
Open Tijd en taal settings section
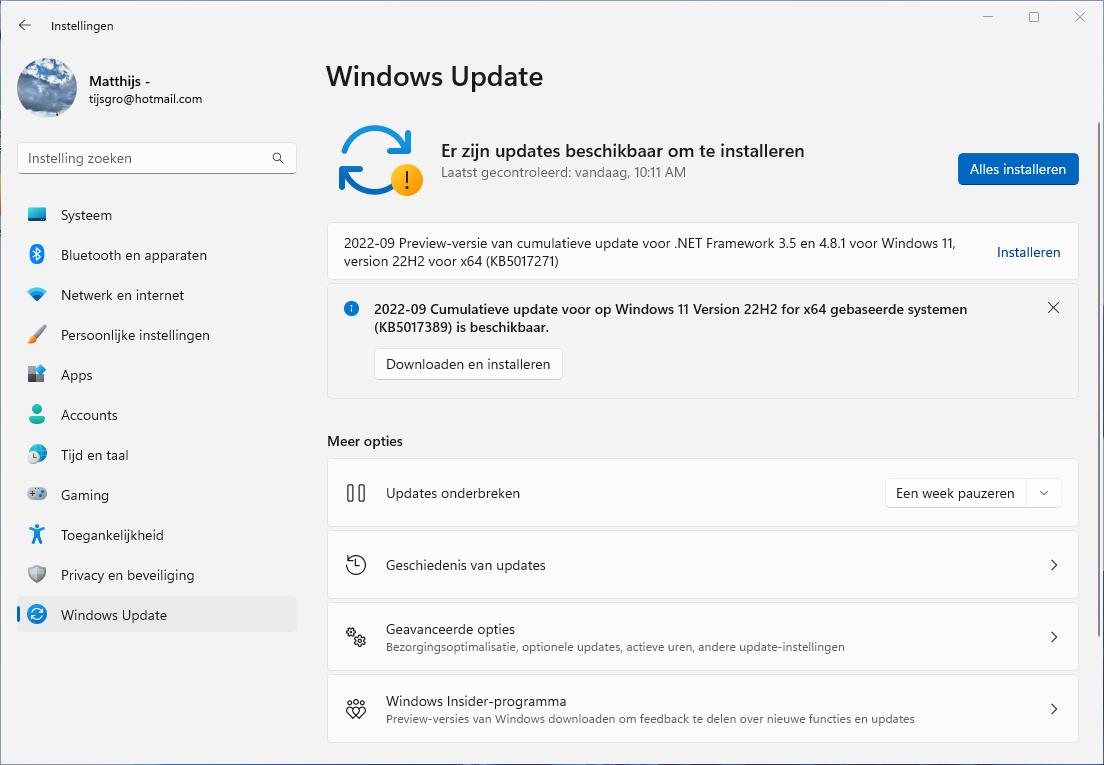(94, 455)
